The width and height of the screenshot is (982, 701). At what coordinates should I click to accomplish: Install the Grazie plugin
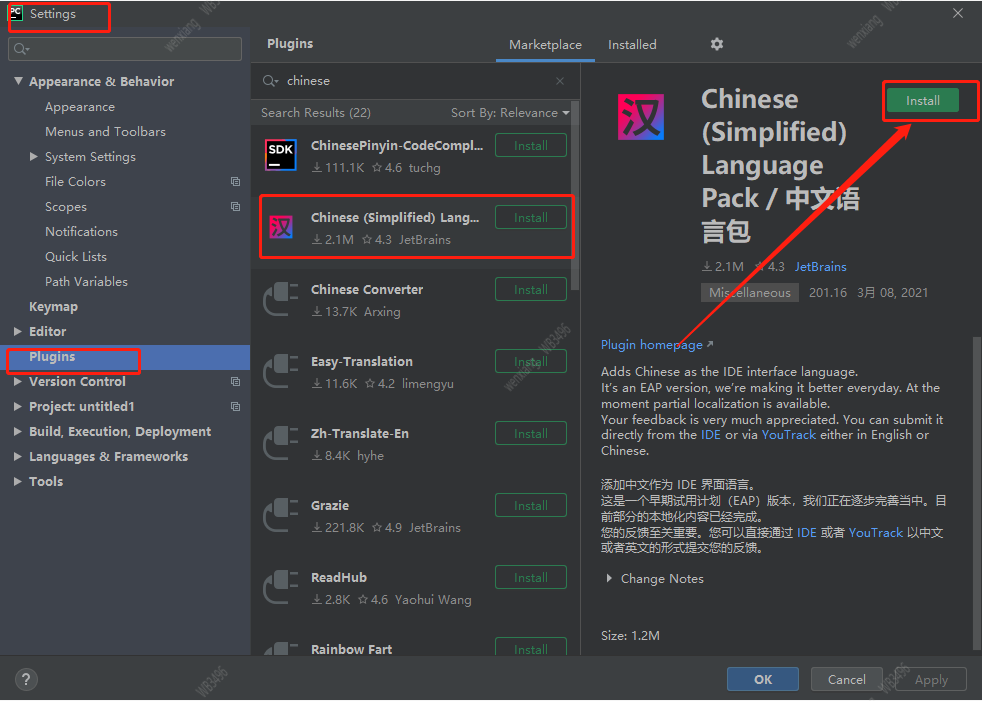coord(530,506)
